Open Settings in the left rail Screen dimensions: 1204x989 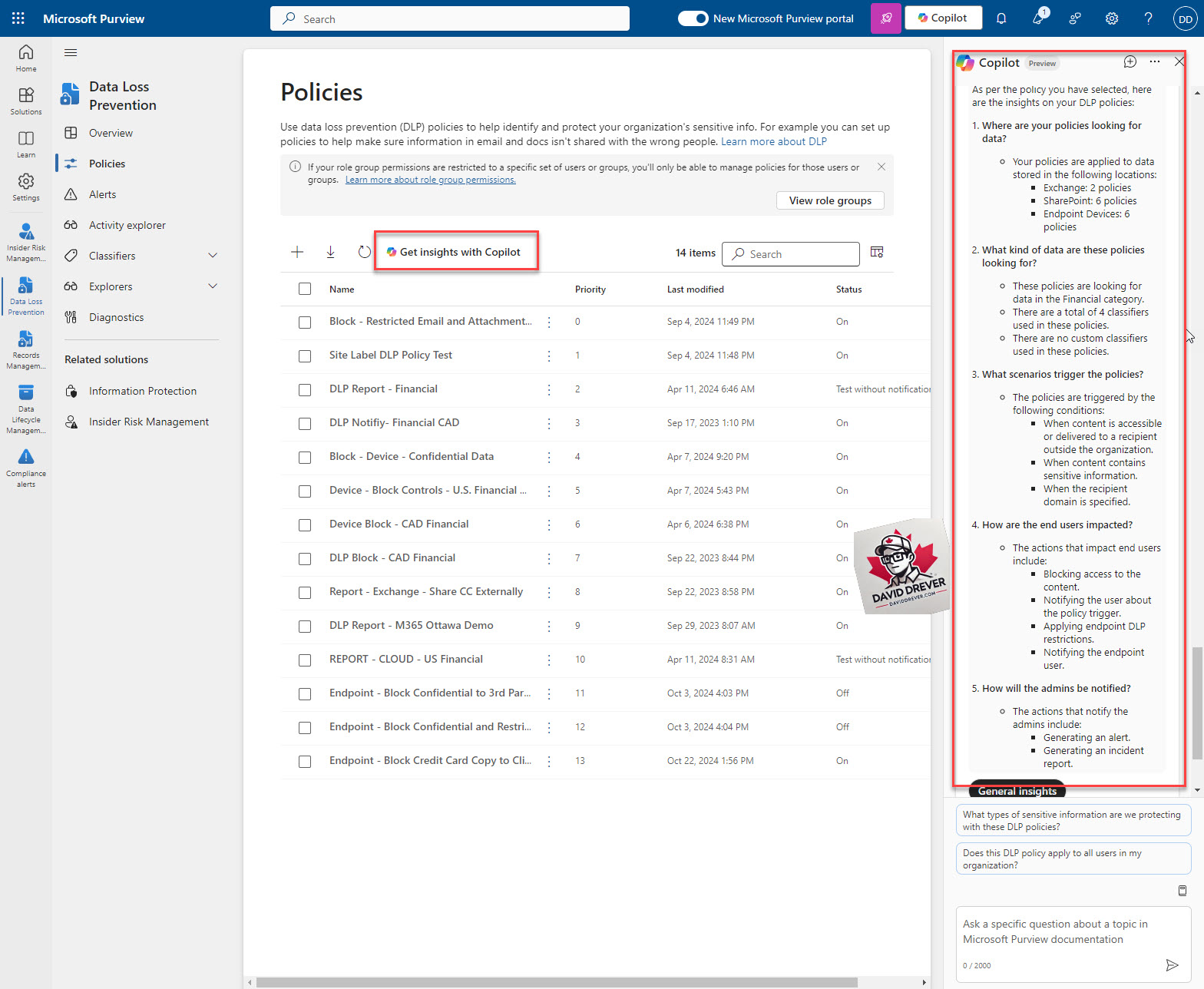pyautogui.click(x=26, y=187)
